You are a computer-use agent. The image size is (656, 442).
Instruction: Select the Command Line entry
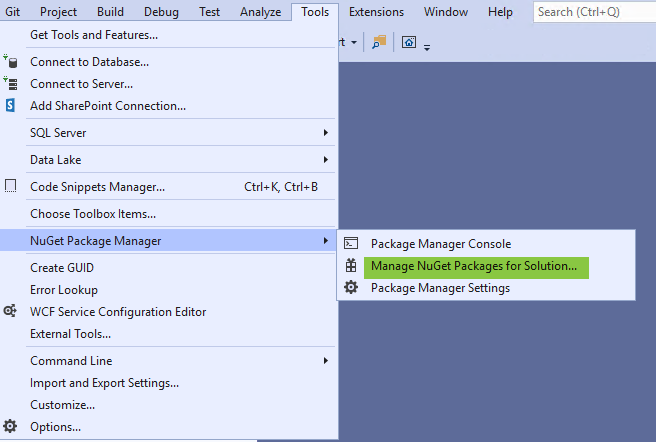point(169,360)
